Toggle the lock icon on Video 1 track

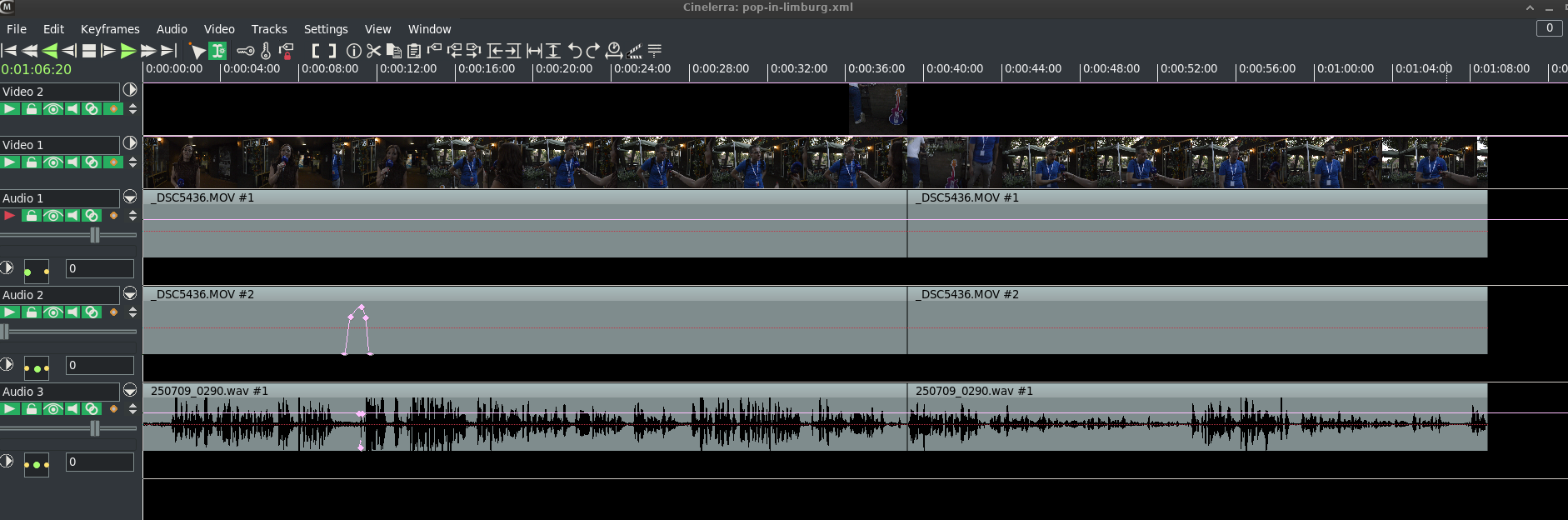coord(32,162)
